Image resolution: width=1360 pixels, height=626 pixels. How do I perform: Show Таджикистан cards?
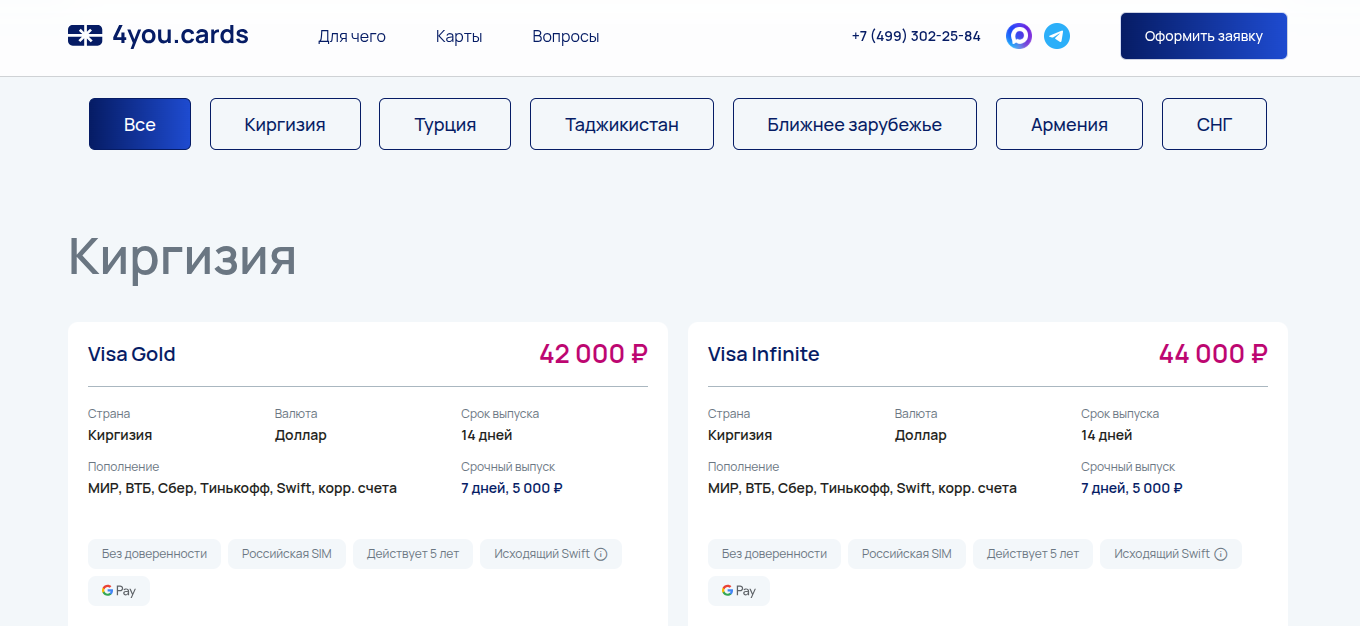click(x=622, y=124)
